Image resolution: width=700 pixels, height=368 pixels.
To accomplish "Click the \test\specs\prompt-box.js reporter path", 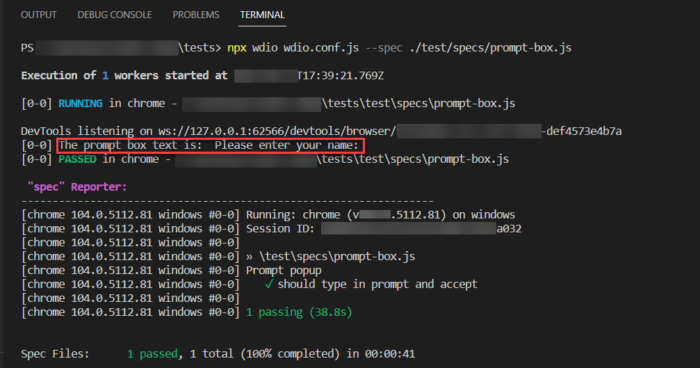I will (x=337, y=256).
